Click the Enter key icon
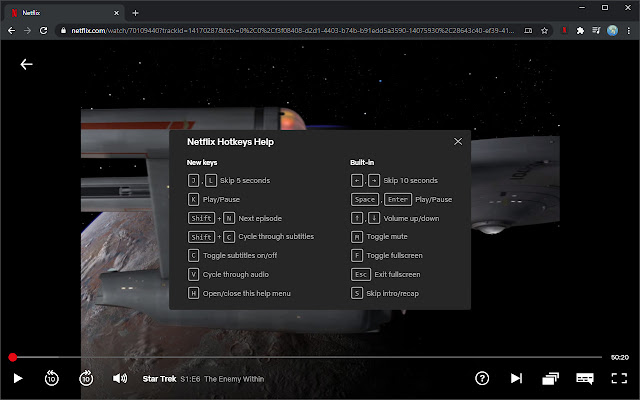The height and width of the screenshot is (400, 640). [398, 199]
